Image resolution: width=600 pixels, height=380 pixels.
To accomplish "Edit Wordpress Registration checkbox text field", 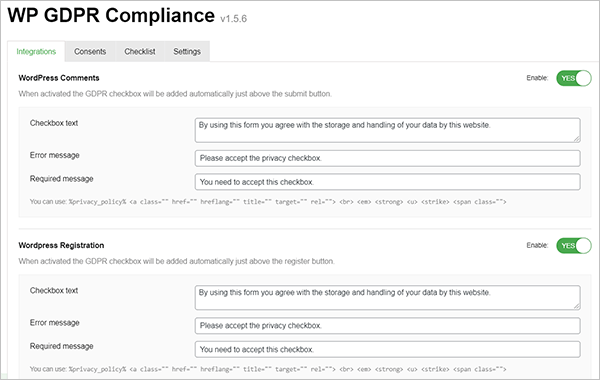I will point(387,297).
